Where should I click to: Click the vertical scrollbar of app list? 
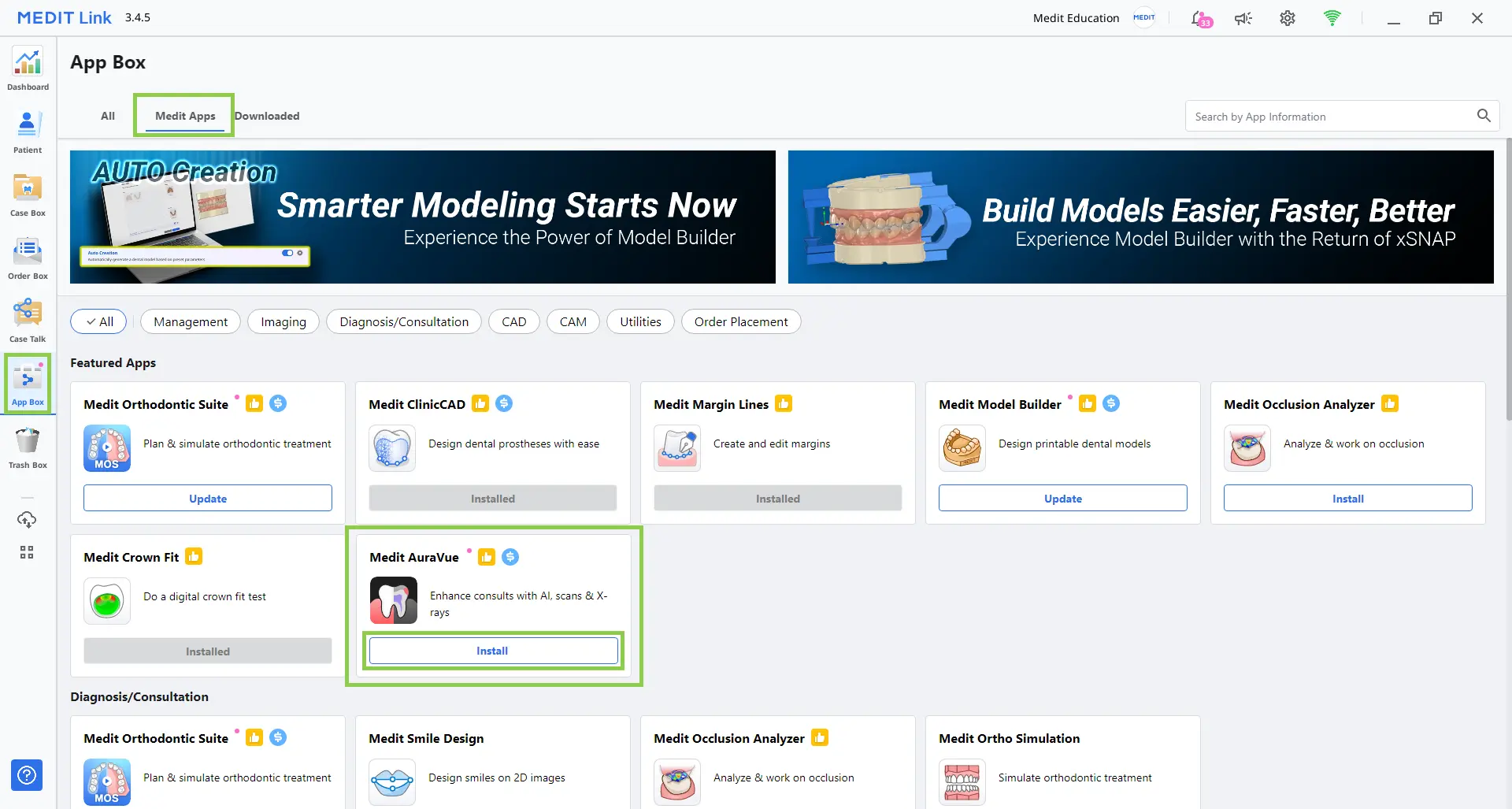tap(1508, 280)
